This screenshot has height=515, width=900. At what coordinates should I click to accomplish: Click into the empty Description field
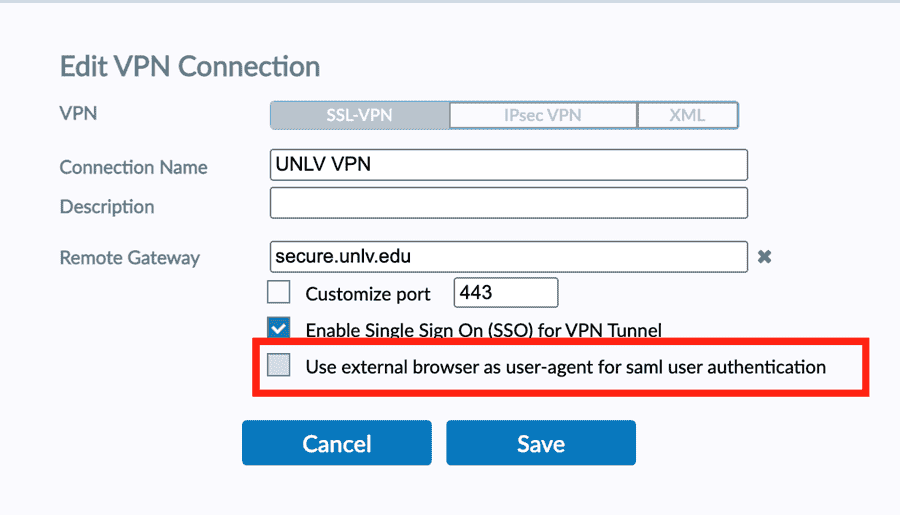[x=508, y=203]
